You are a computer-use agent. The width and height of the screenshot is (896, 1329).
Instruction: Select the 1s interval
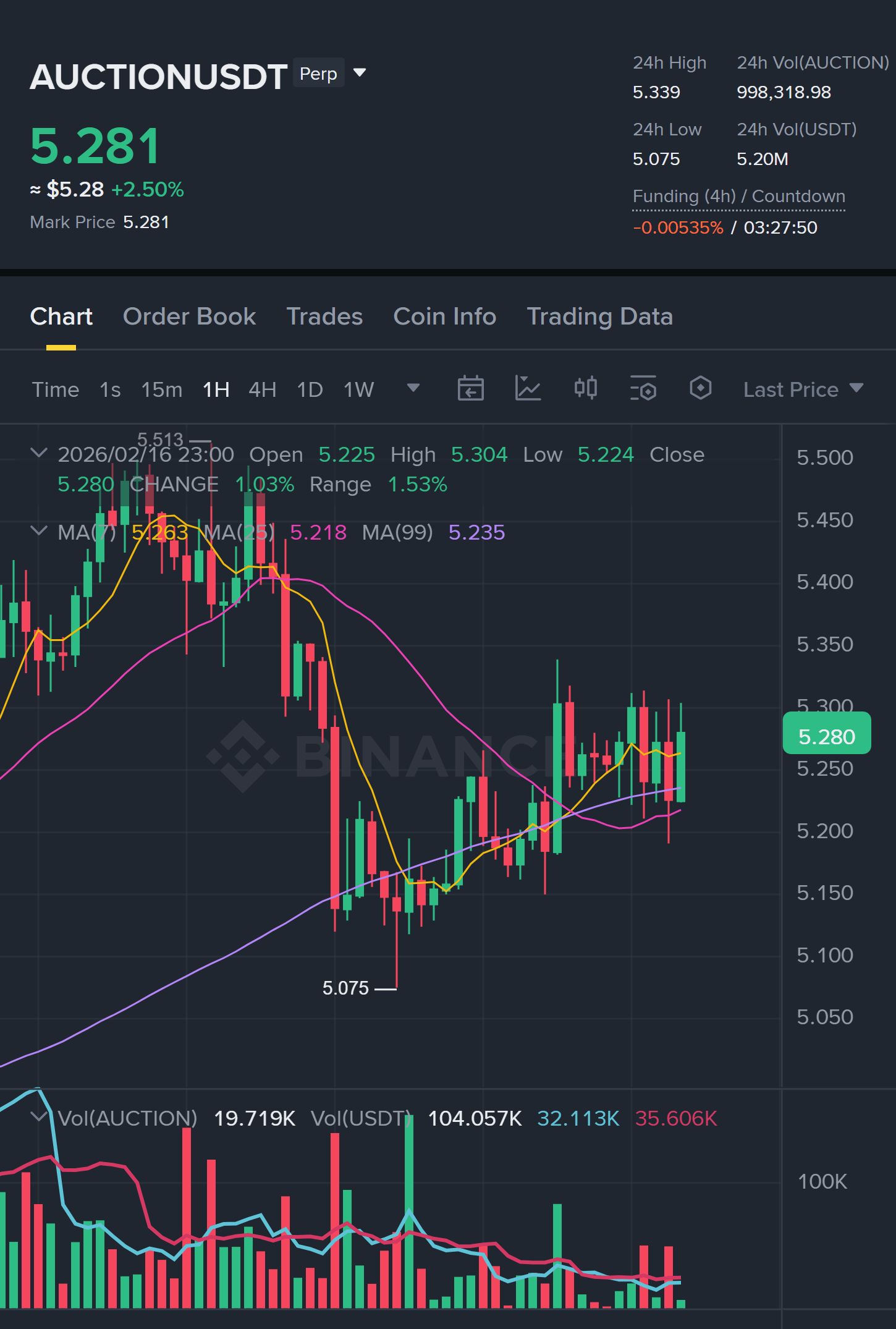tap(110, 389)
